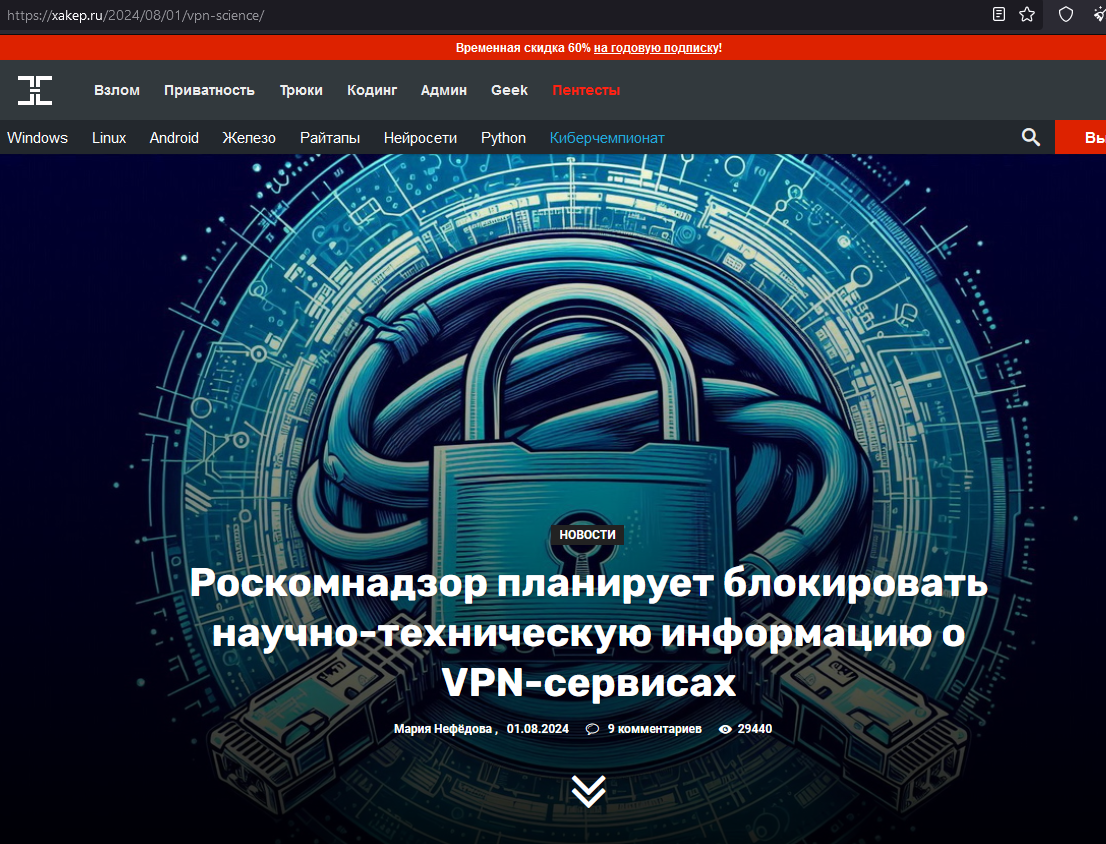Click the Временная скидка 60% banner text

[x=523, y=48]
